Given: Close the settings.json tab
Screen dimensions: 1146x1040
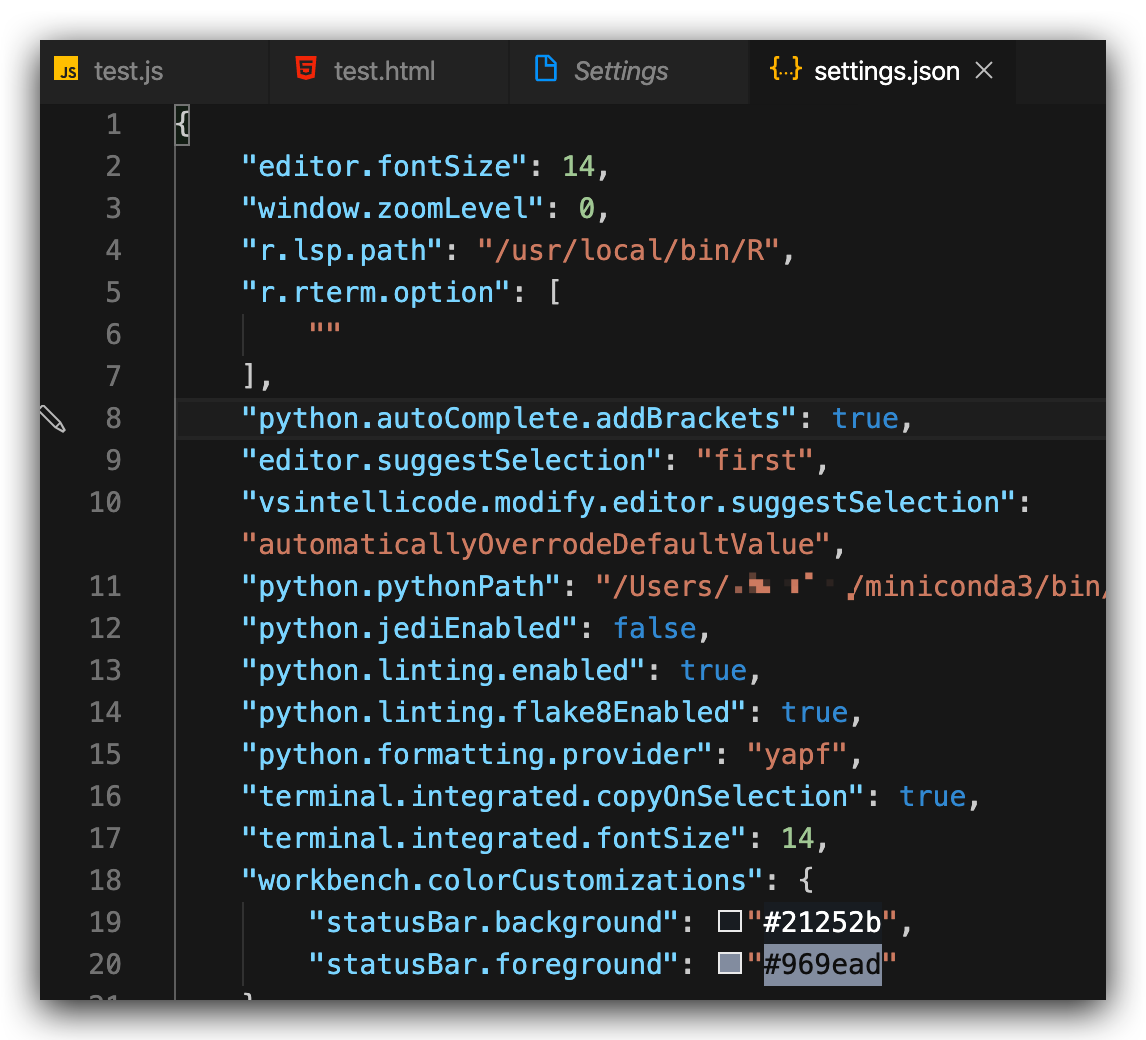Looking at the screenshot, I should 984,71.
